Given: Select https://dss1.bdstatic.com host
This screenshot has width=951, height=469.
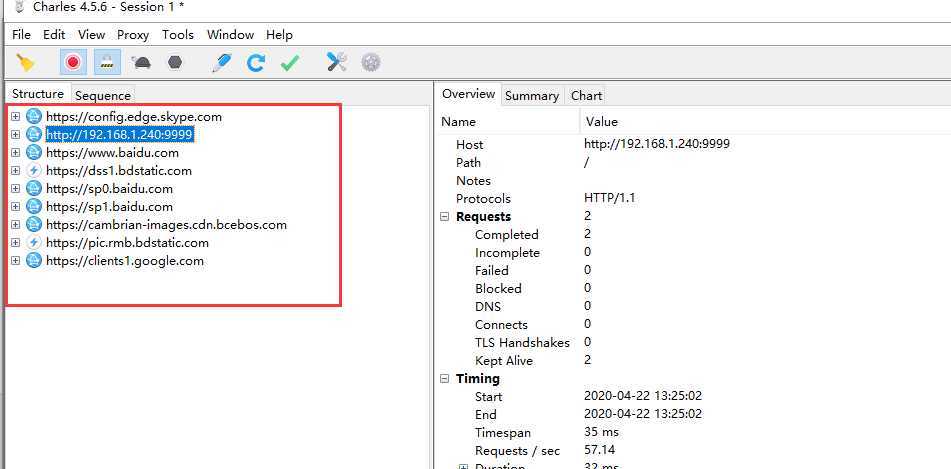Looking at the screenshot, I should click(x=119, y=170).
